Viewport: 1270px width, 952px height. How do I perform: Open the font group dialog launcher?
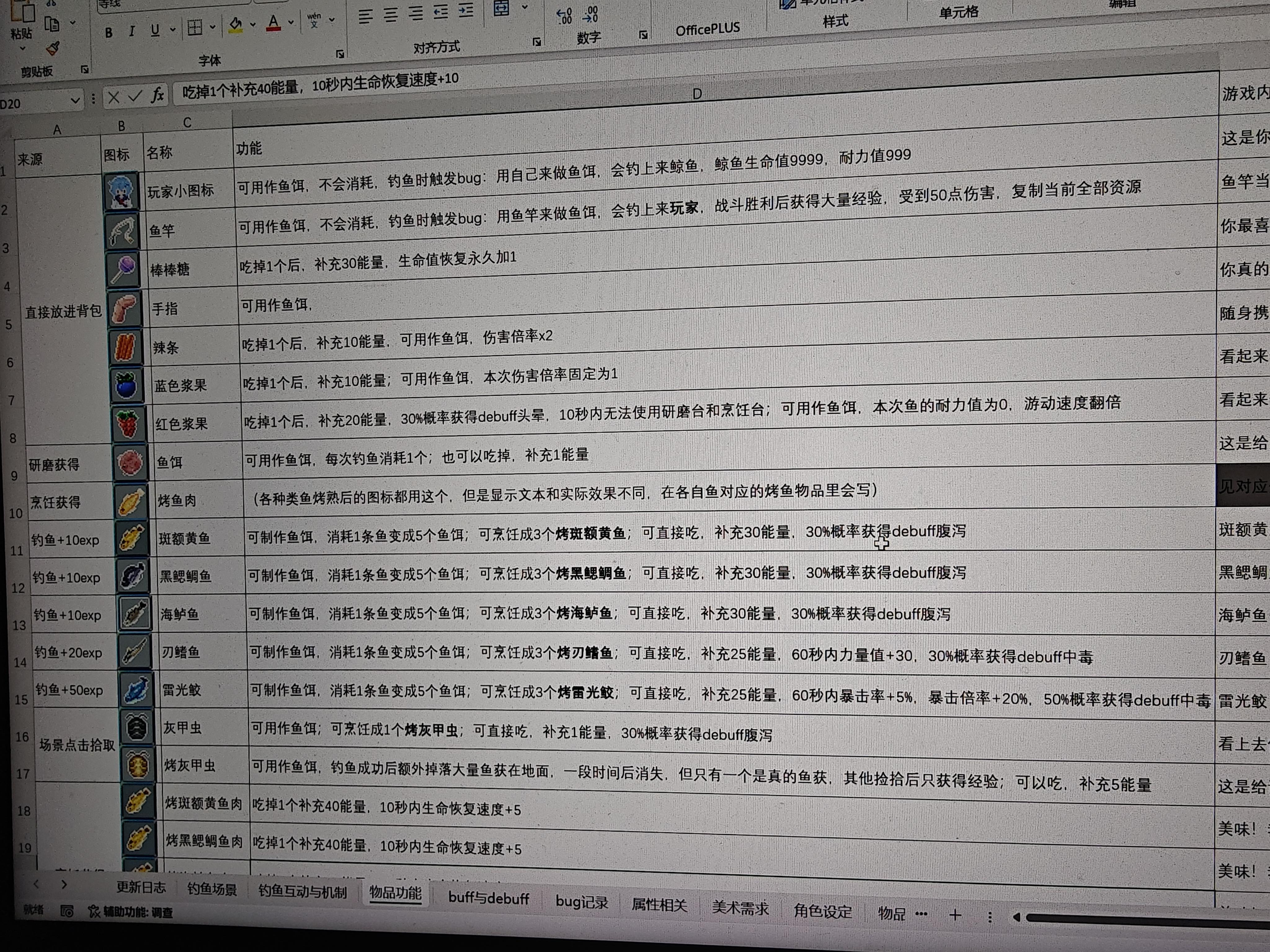click(340, 54)
